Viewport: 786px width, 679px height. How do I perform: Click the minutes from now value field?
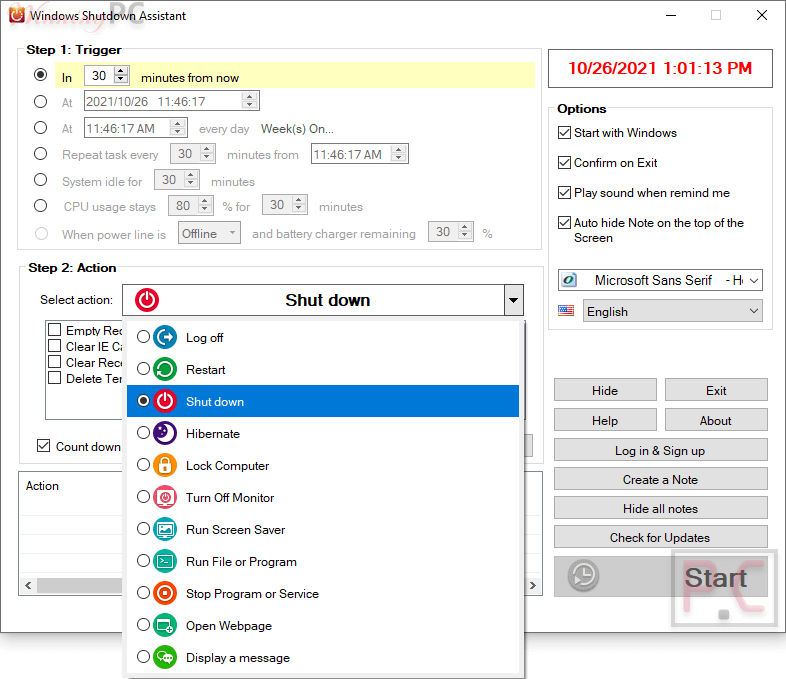(99, 75)
